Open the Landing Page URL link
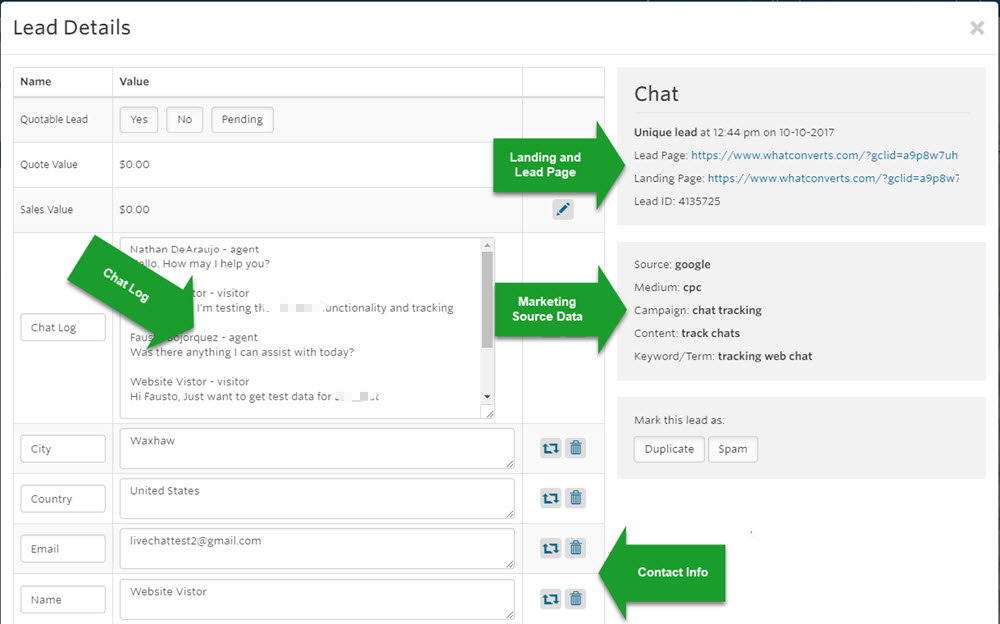 [833, 178]
